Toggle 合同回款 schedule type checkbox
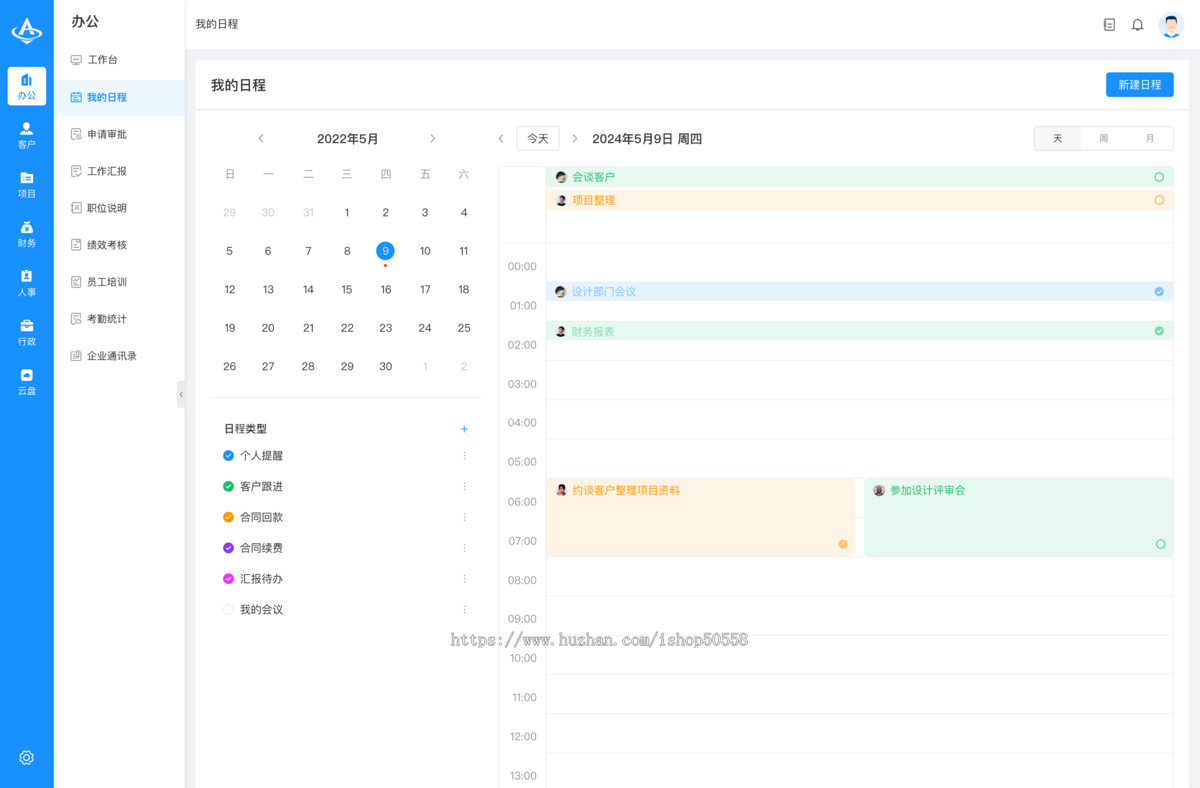The height and width of the screenshot is (788, 1200). point(228,517)
